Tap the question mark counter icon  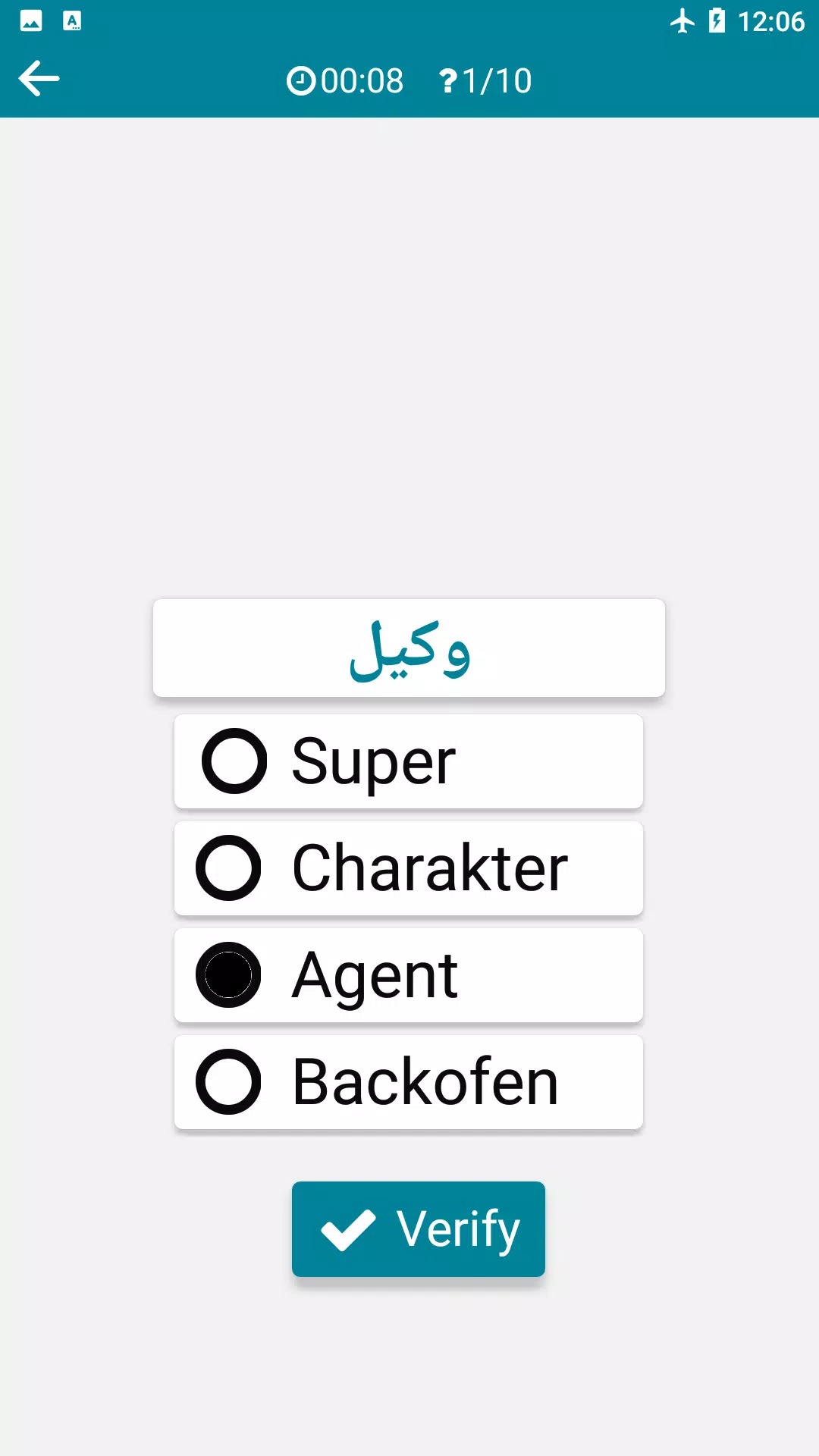[448, 81]
